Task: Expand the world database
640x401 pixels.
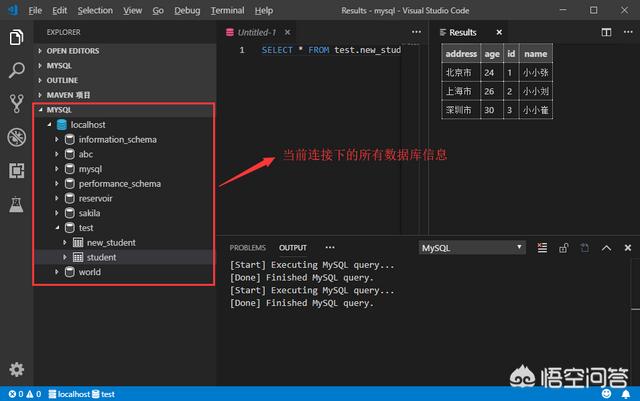Action: pyautogui.click(x=57, y=272)
